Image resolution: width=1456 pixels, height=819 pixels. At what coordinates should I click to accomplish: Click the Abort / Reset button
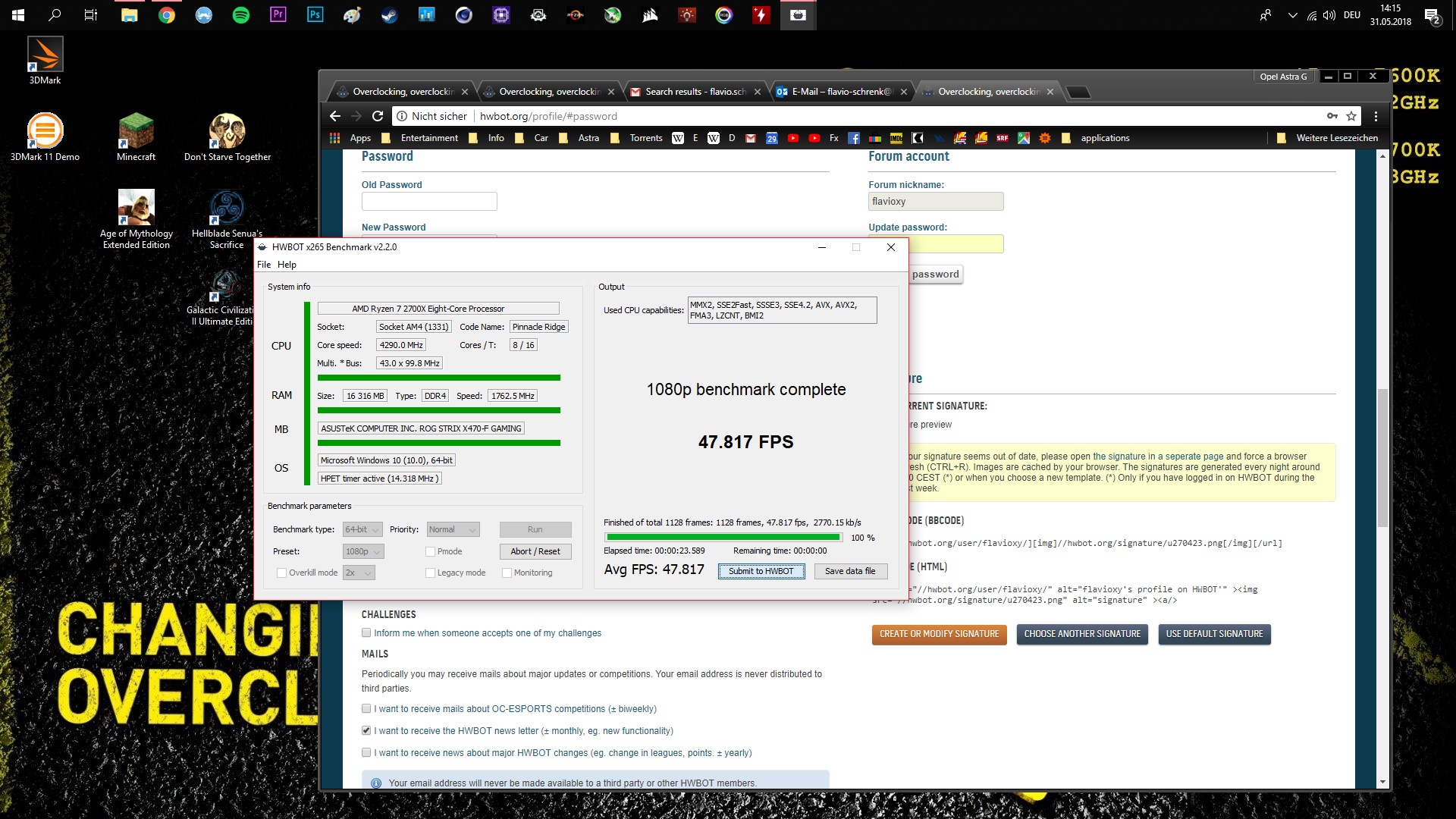535,551
